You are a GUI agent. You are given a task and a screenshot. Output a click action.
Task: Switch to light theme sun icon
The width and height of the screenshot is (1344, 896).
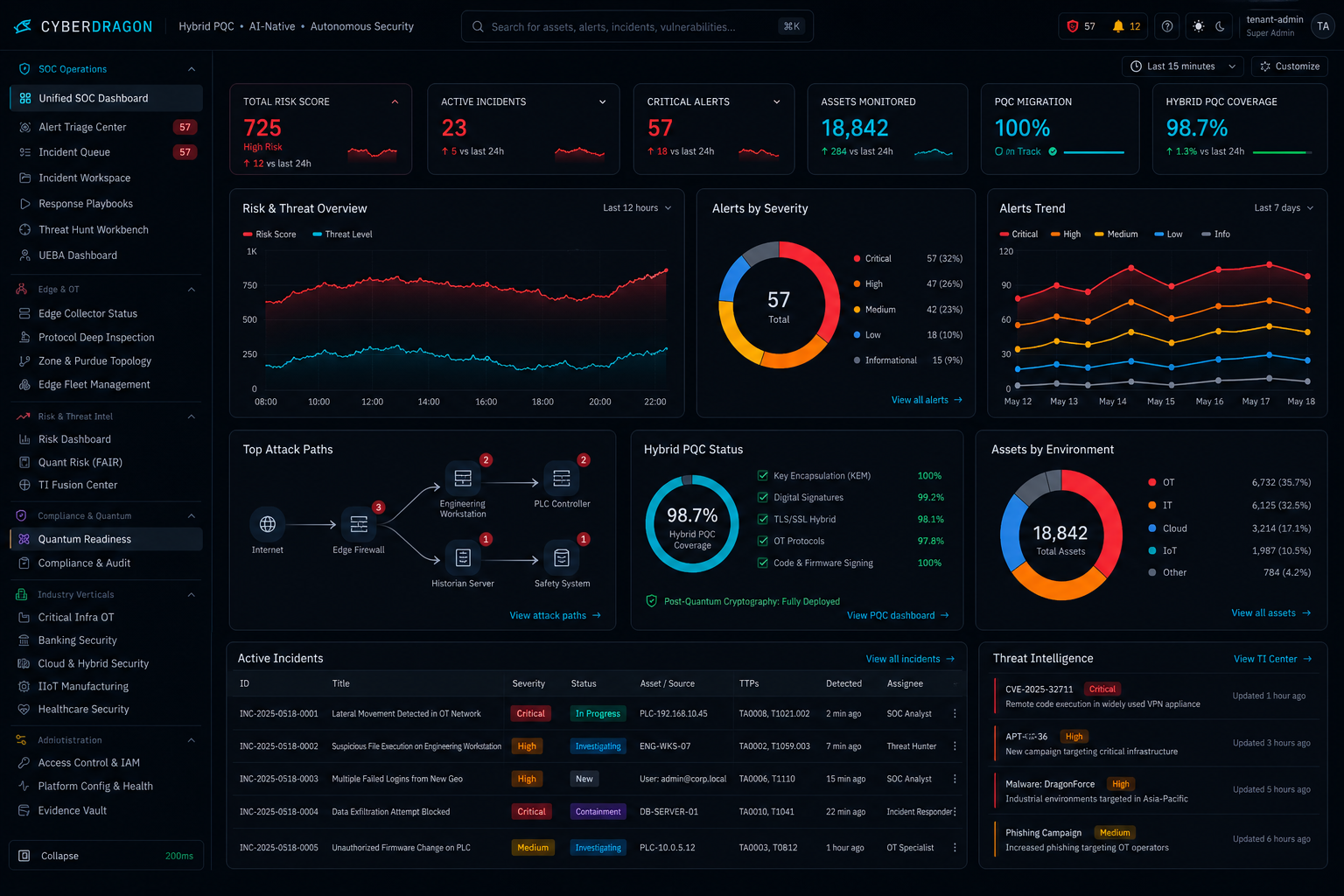[x=1199, y=26]
